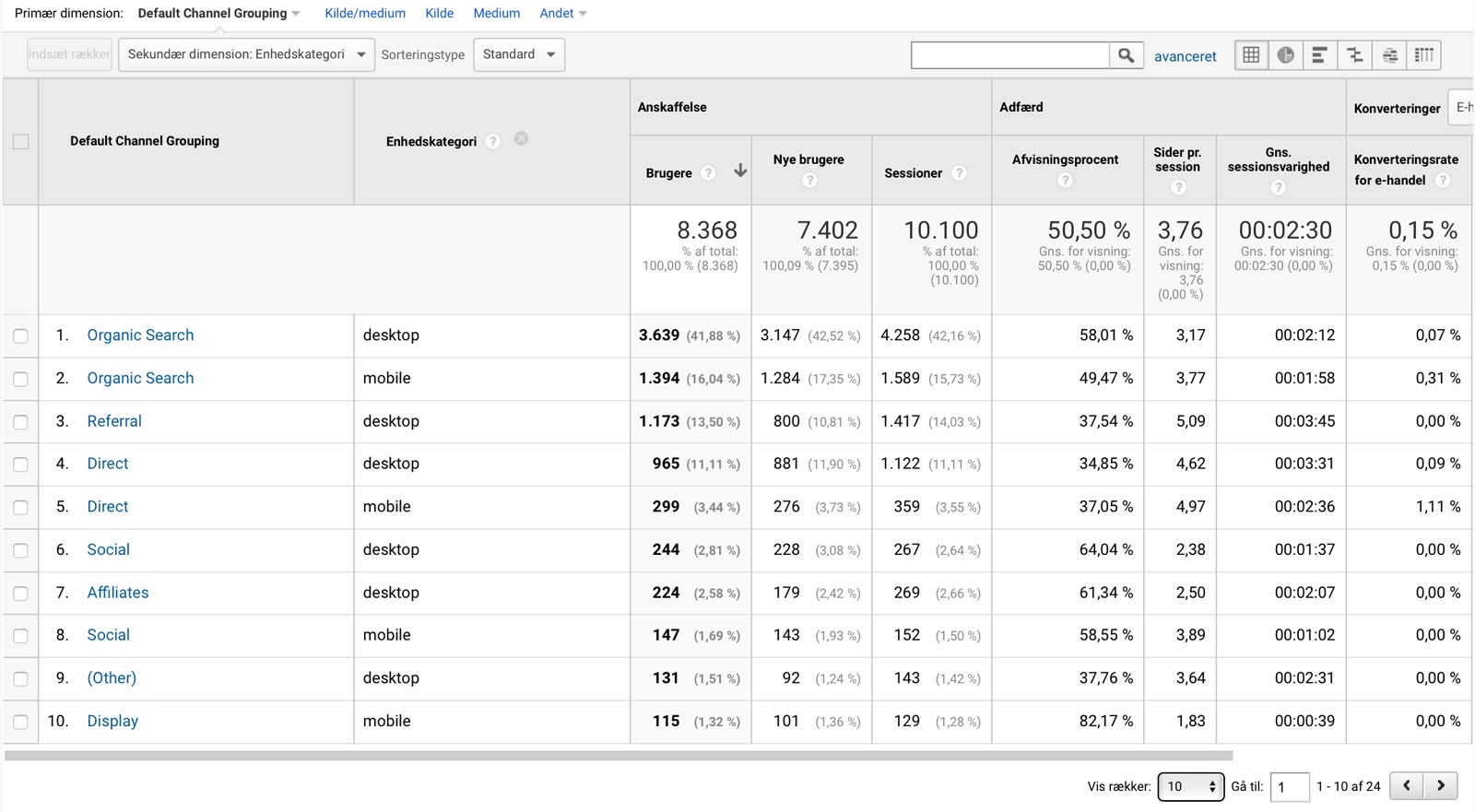The image size is (1475, 812).
Task: Switch to data table view icon
Action: point(1251,55)
